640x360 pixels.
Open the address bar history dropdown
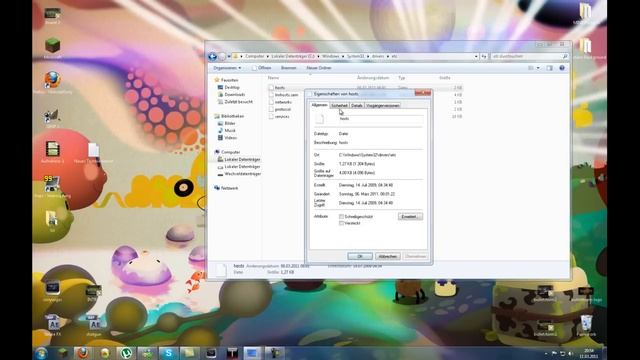476,56
